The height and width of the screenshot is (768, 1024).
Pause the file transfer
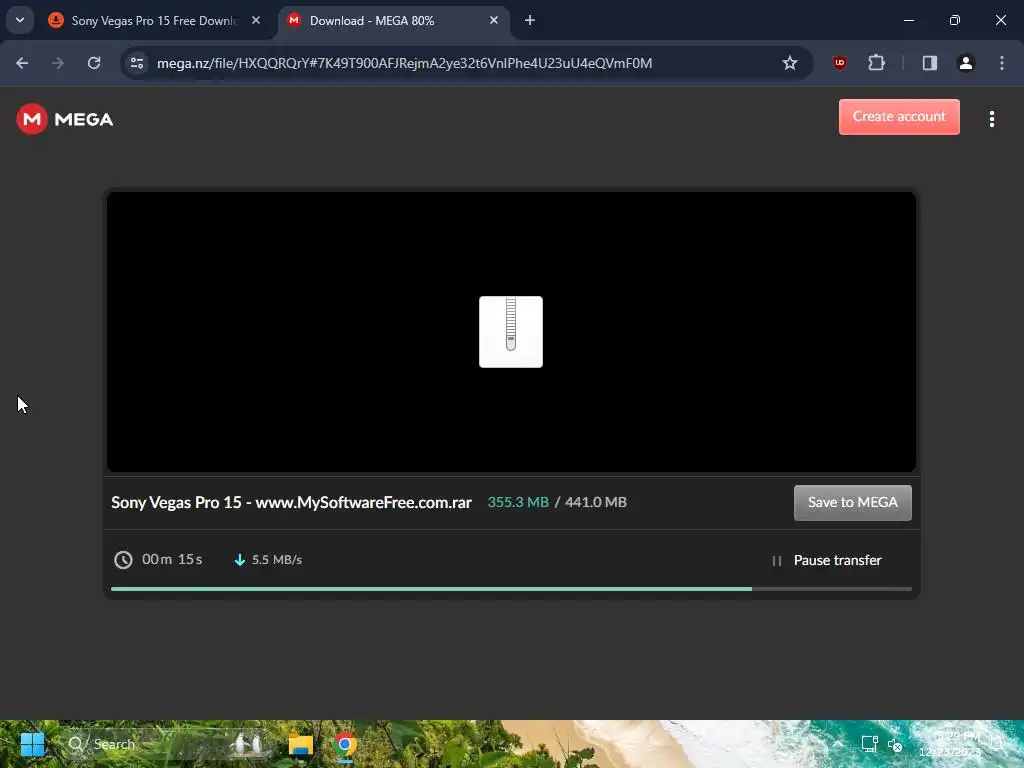826,560
